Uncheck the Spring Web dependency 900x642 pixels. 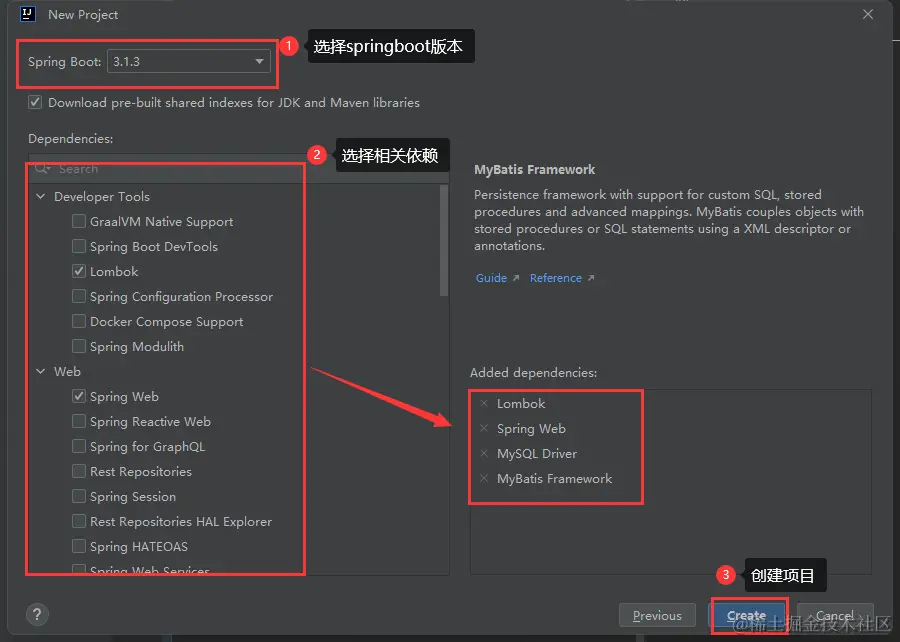tap(79, 396)
